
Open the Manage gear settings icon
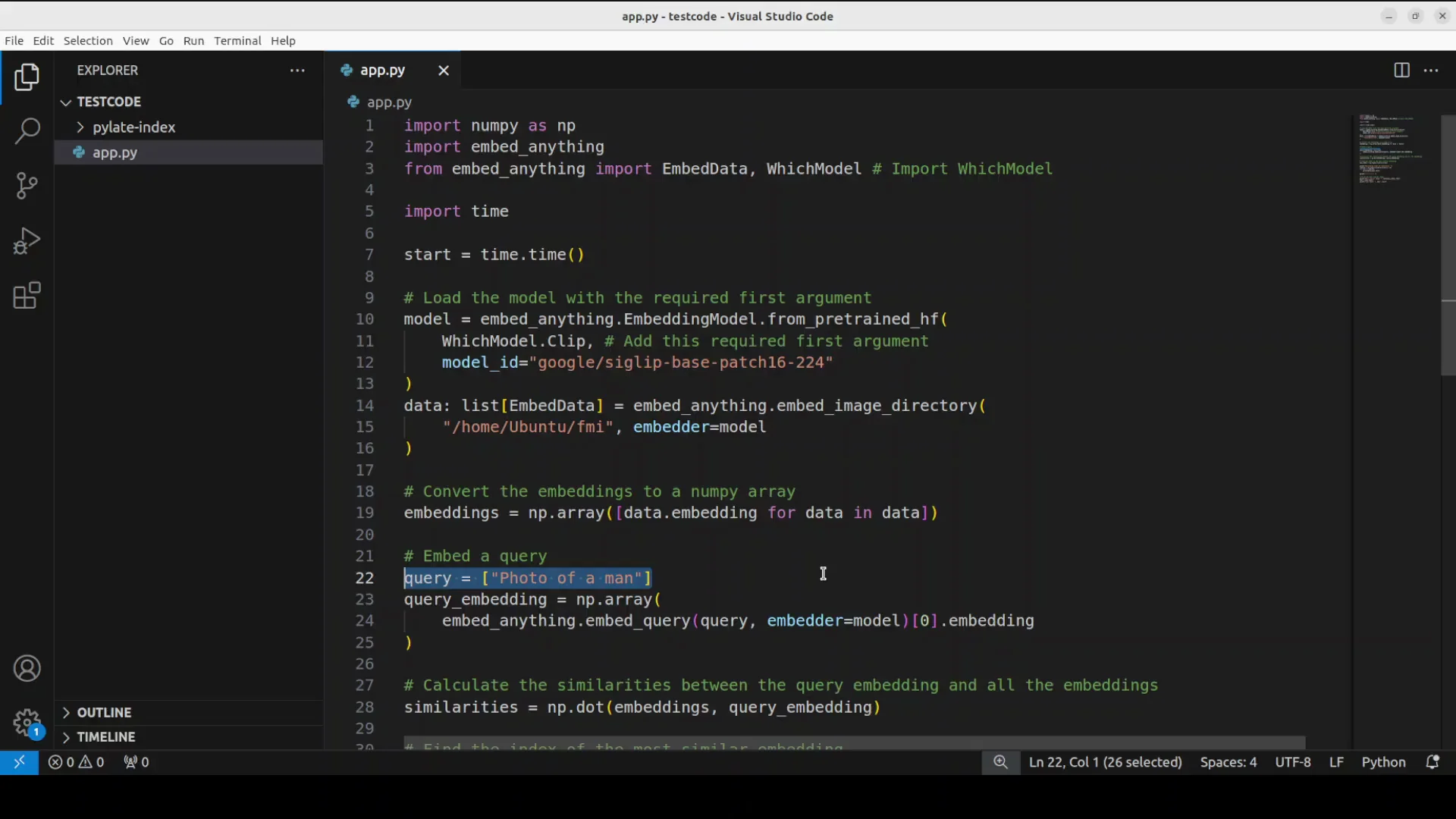pos(27,722)
